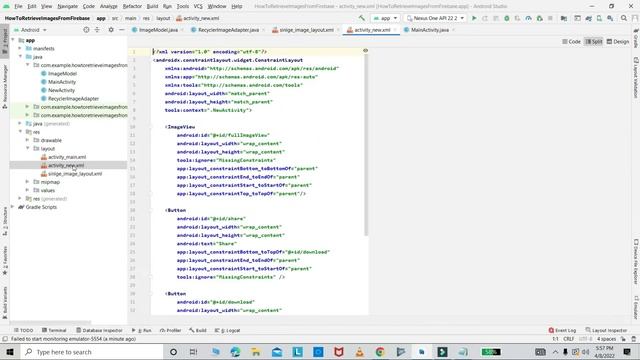
Task: Open the File menu
Action: pyautogui.click(x=18, y=7)
